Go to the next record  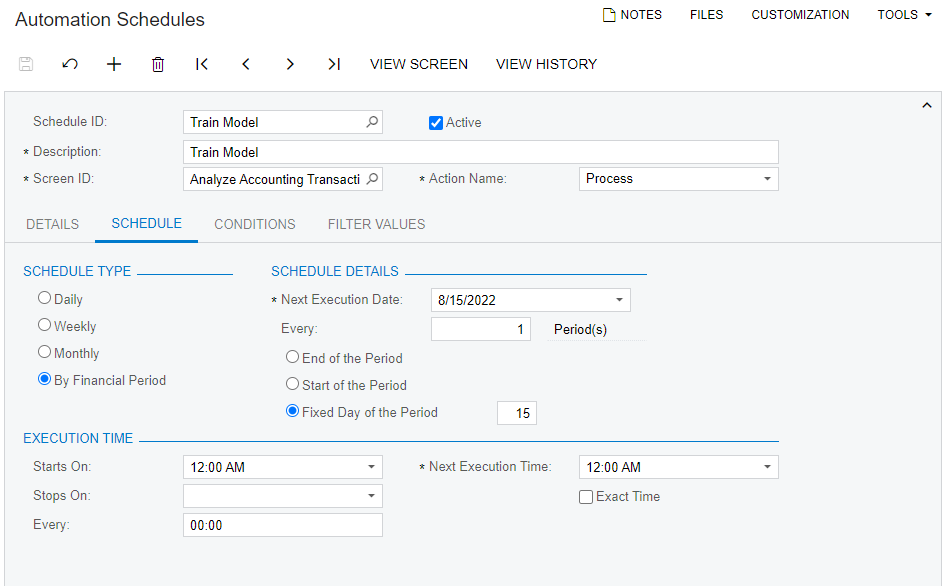290,64
